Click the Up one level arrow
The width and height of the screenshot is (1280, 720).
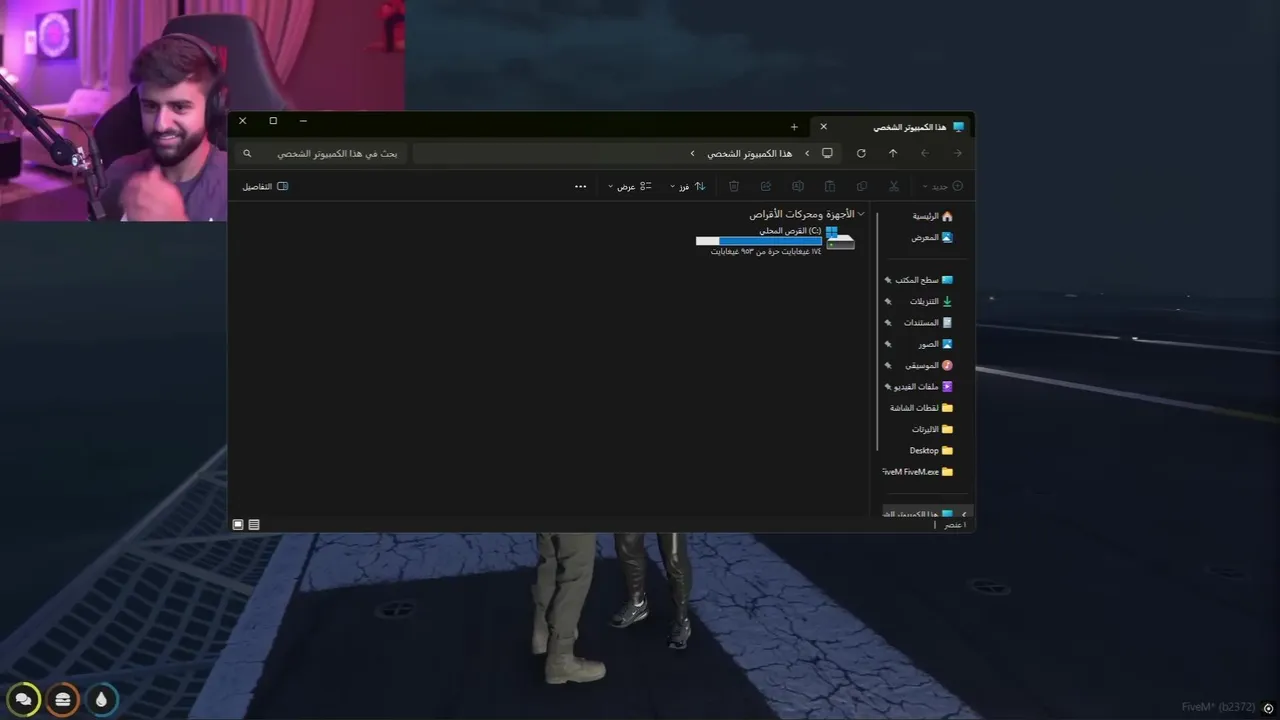pos(893,153)
